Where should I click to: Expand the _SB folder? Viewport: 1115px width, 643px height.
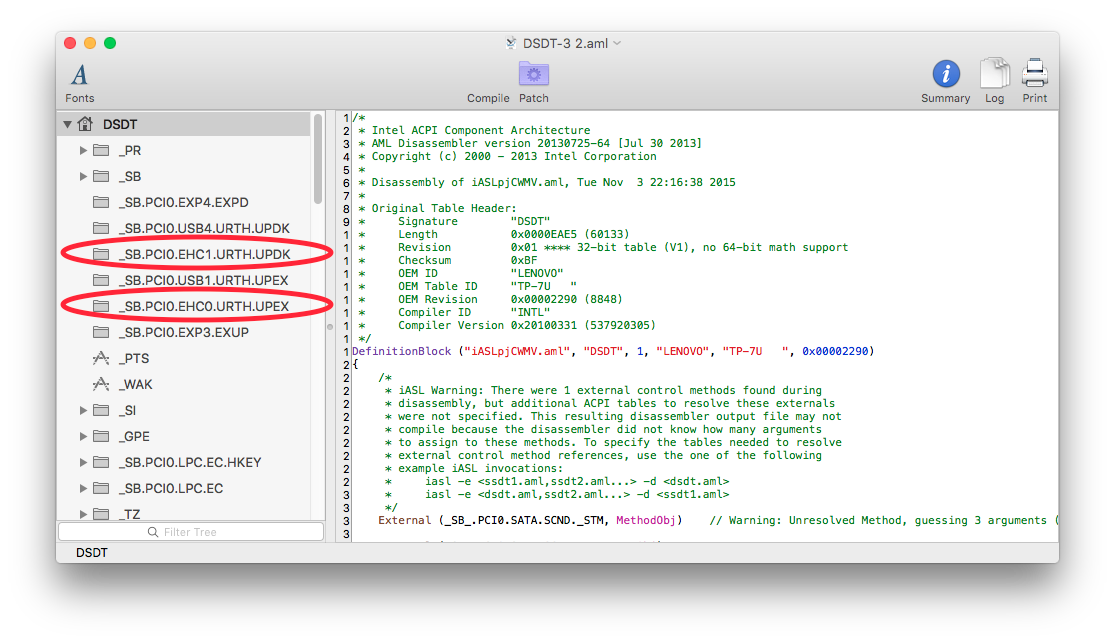tap(83, 176)
